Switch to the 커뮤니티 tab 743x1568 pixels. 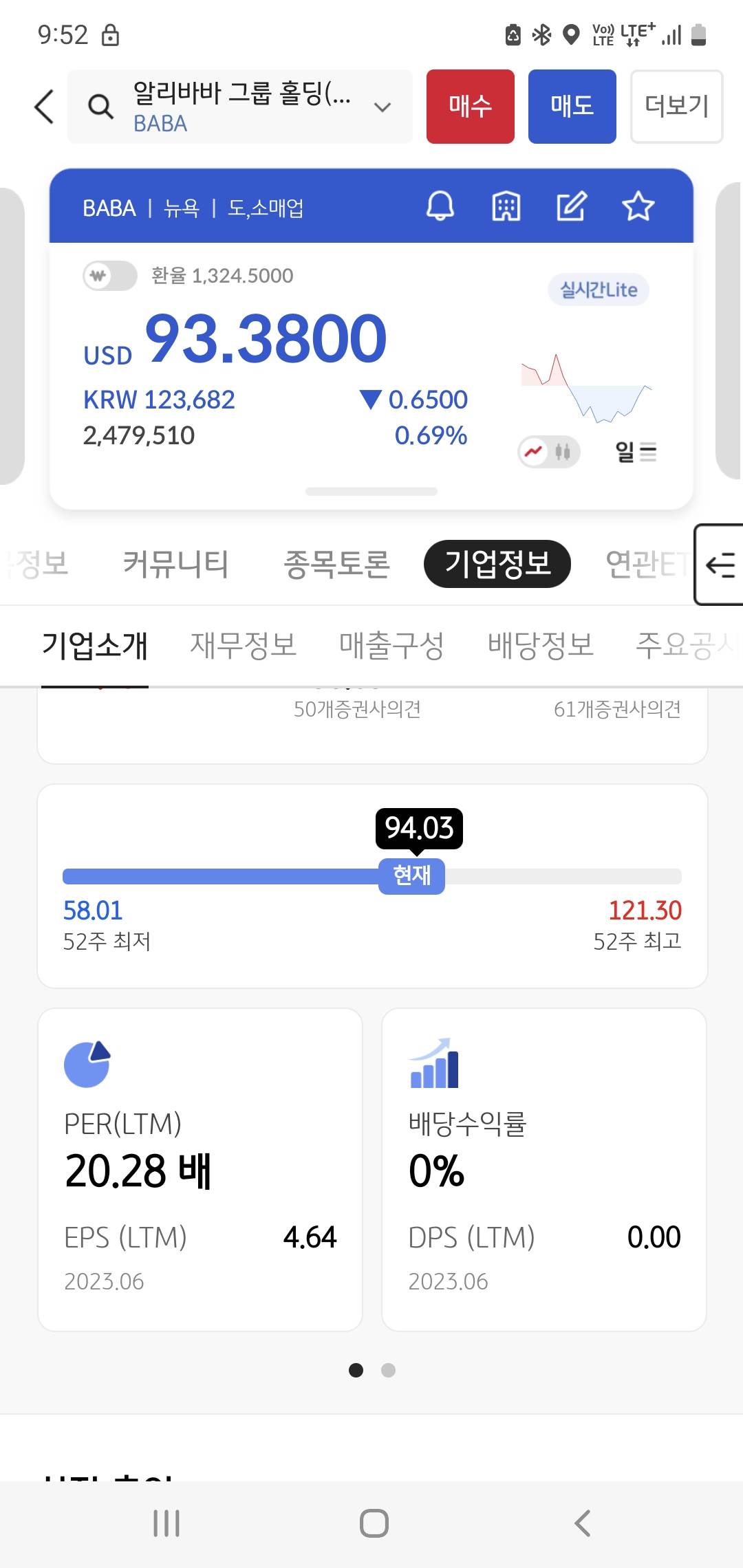[175, 564]
